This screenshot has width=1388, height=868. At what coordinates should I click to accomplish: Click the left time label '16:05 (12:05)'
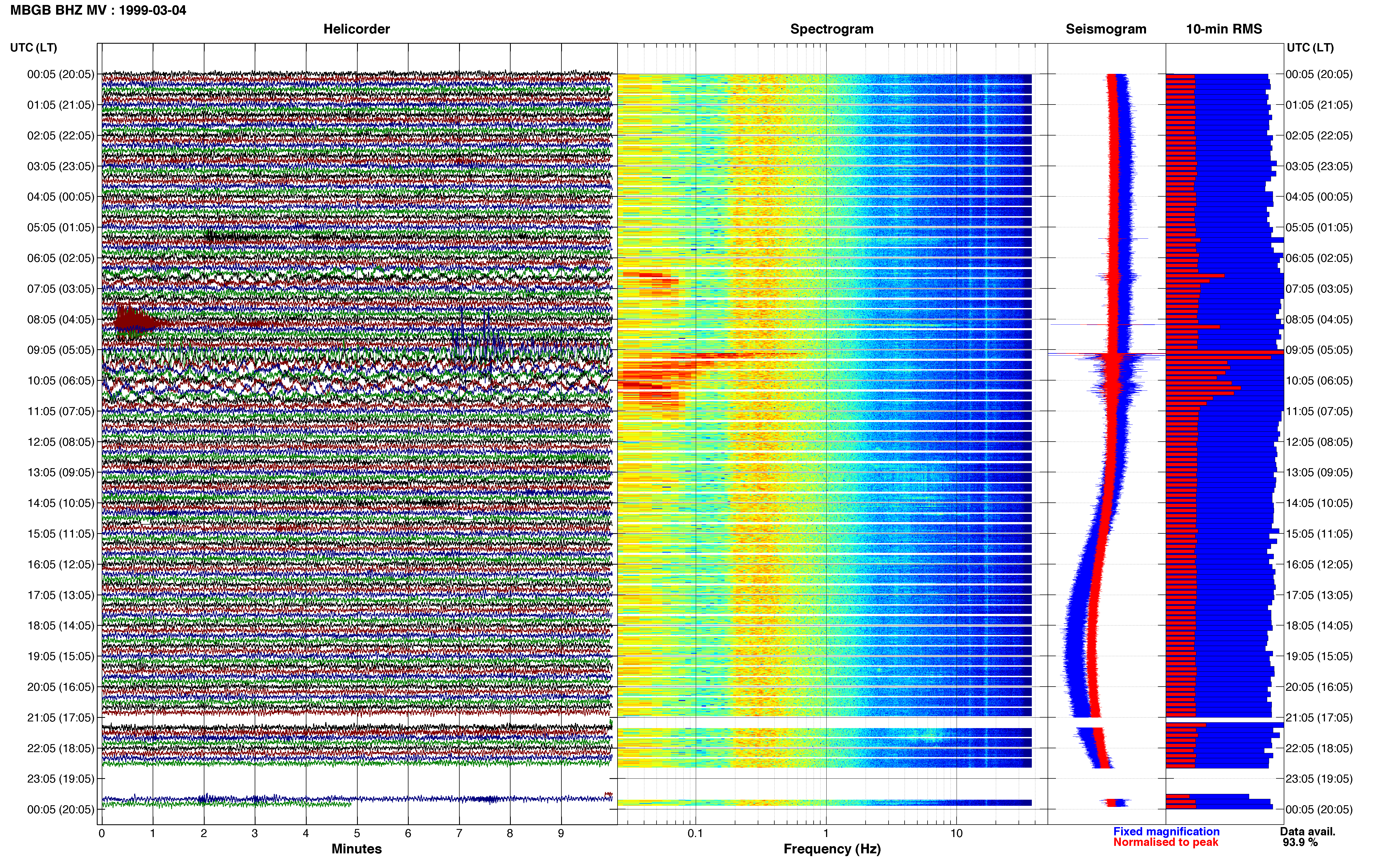[x=60, y=564]
